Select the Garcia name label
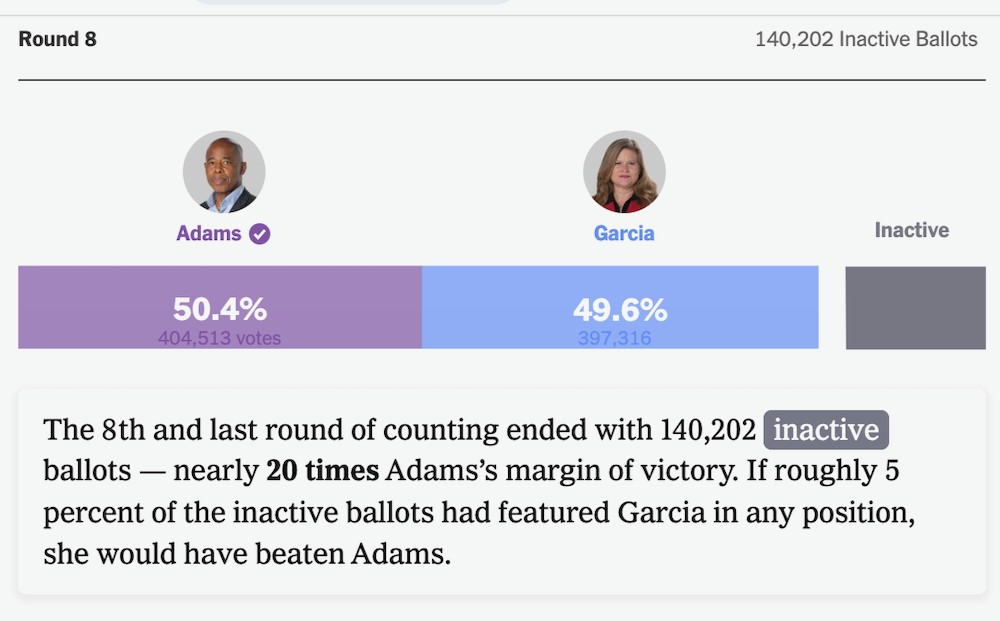This screenshot has height=621, width=1000. coord(624,234)
